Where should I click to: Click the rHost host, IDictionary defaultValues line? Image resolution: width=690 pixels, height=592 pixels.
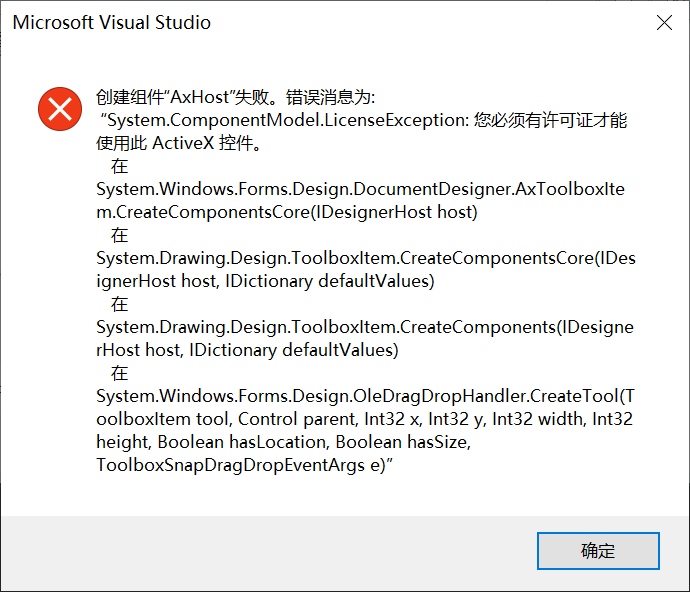coord(247,350)
